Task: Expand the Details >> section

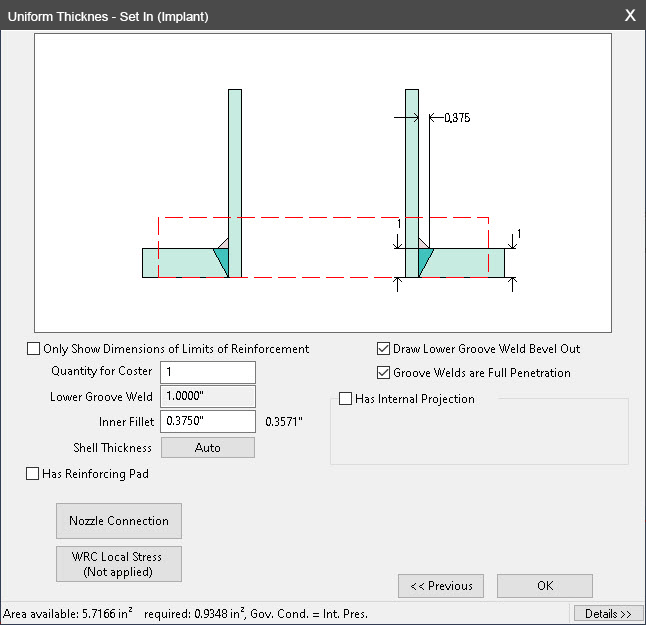Action: tap(609, 614)
